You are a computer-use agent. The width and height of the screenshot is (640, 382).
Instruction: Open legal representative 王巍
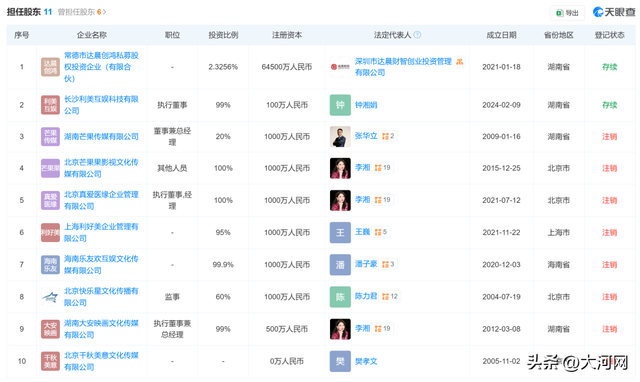point(362,232)
